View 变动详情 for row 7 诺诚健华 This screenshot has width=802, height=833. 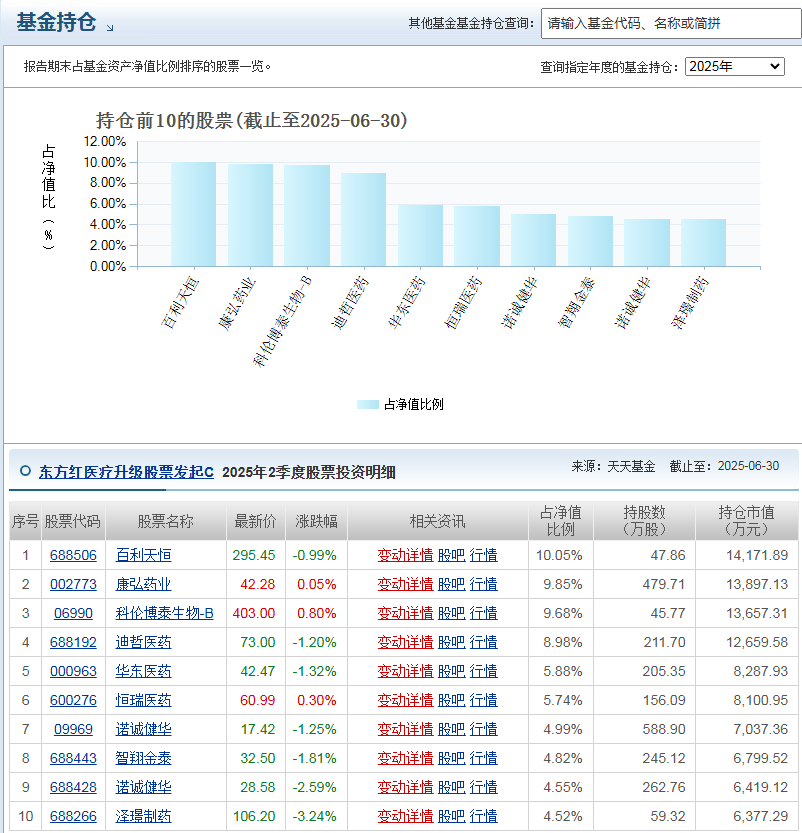point(405,729)
